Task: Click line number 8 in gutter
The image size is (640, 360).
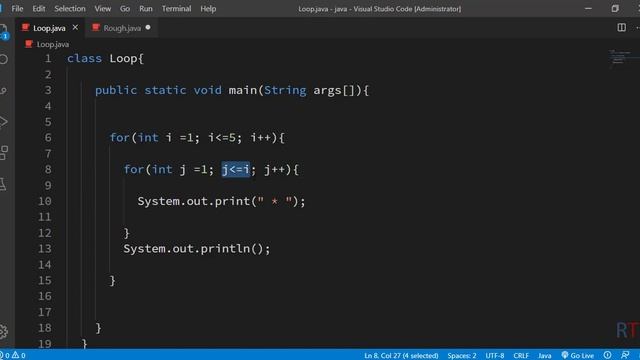Action: [48, 169]
